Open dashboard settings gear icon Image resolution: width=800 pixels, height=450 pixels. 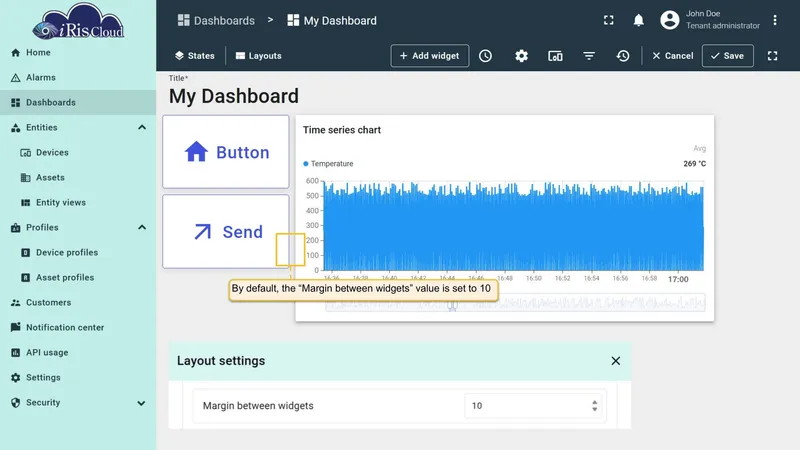[521, 56]
